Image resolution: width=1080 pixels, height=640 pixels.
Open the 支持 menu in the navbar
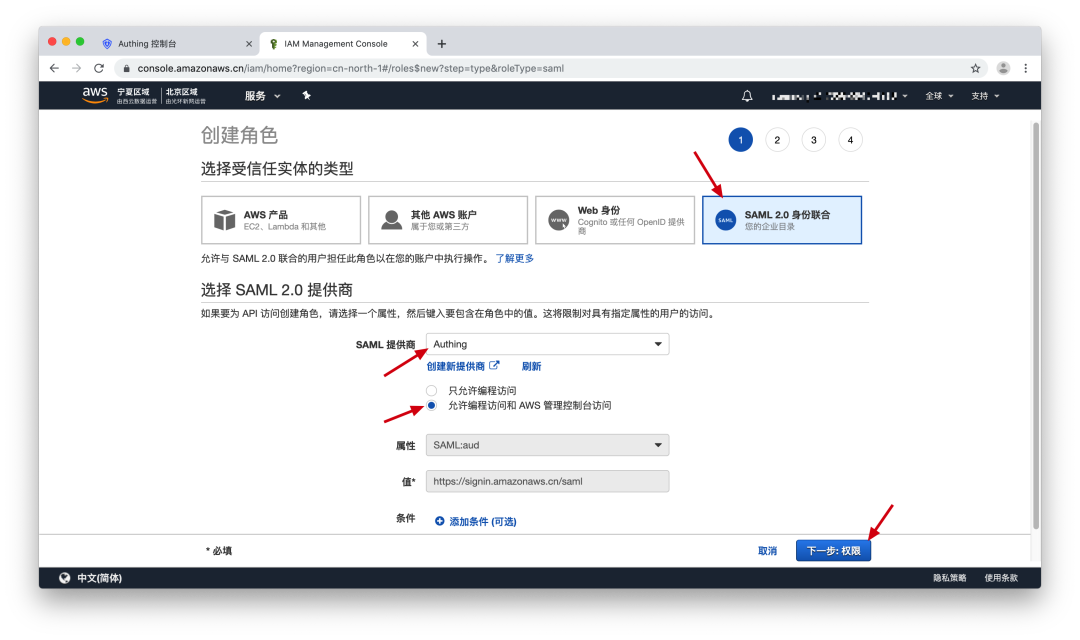click(985, 96)
